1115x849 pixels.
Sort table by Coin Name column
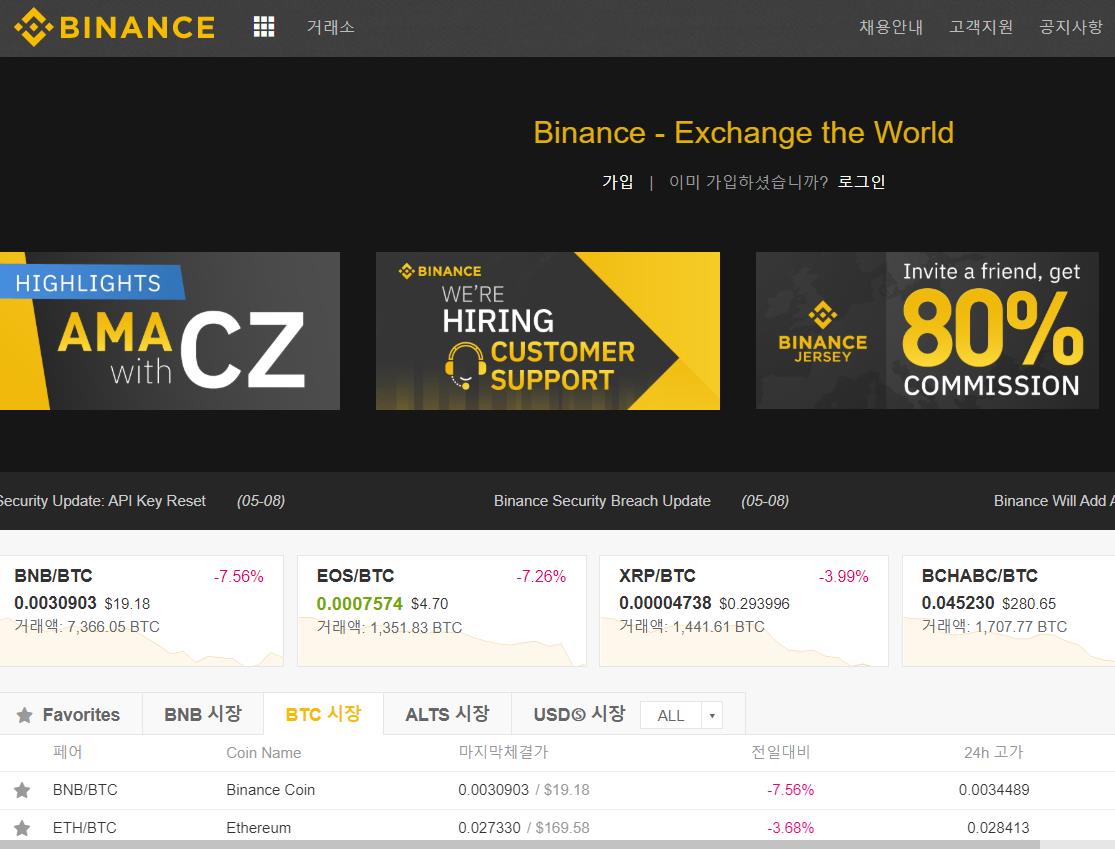264,752
